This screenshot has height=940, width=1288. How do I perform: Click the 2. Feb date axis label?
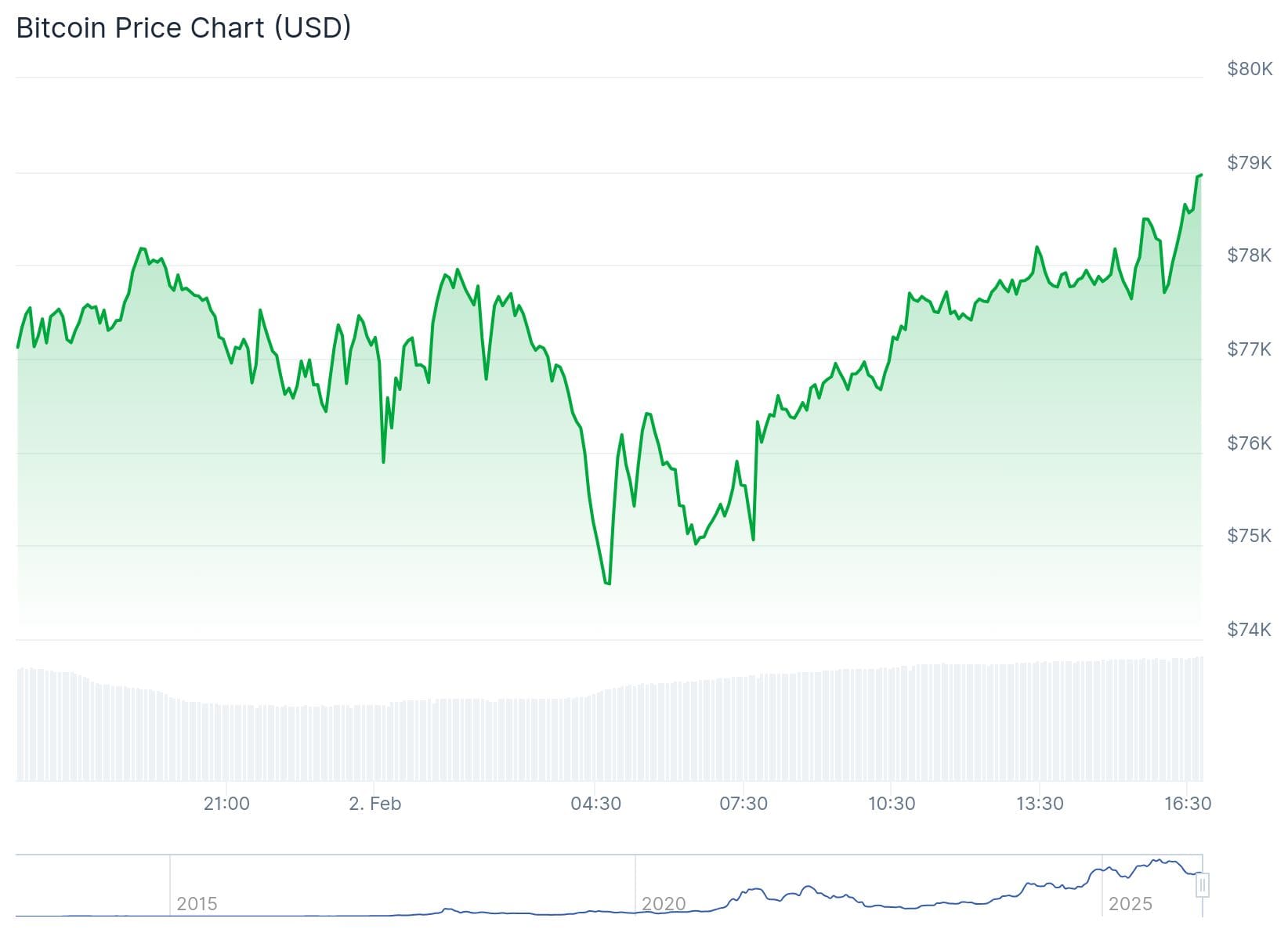[374, 804]
